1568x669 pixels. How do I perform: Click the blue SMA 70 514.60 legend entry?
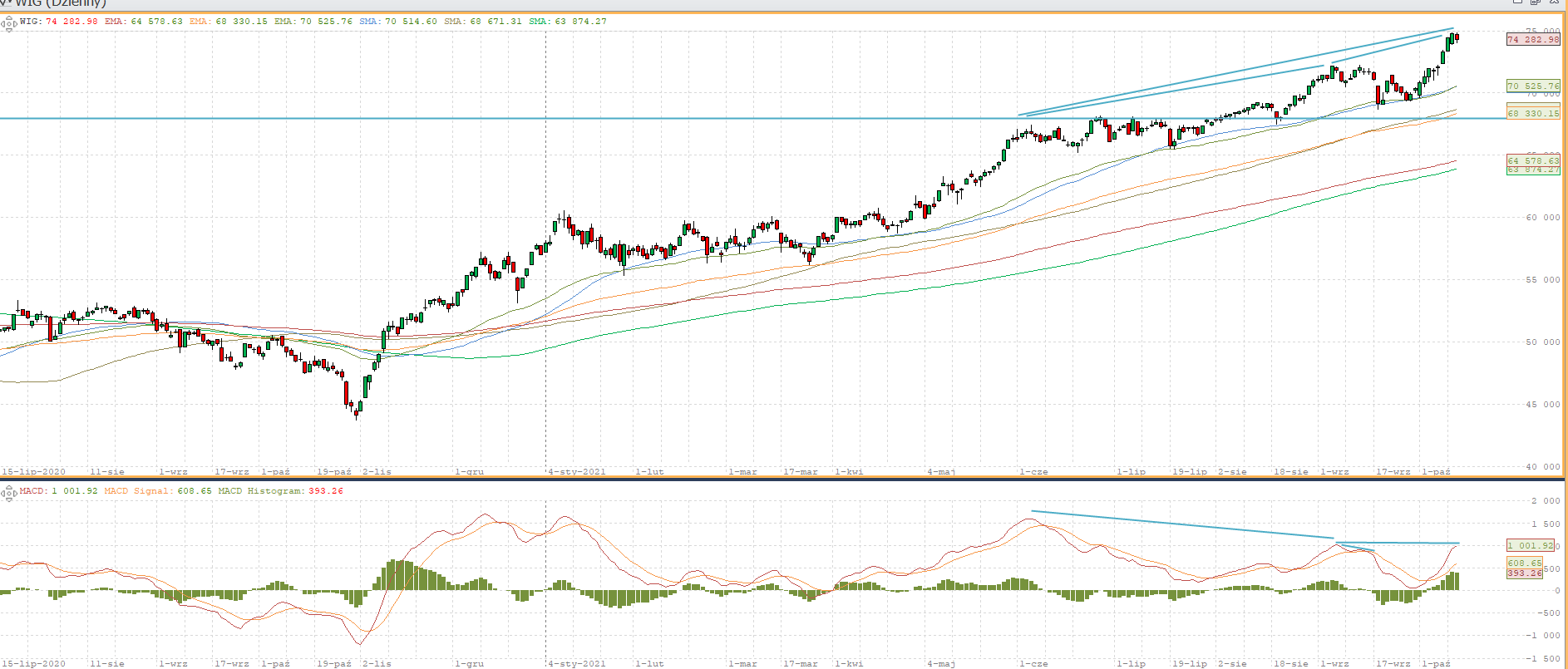pos(397,22)
